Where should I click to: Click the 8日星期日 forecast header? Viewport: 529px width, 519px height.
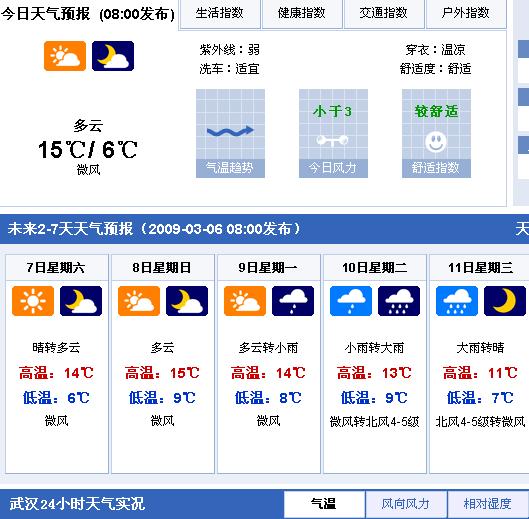pos(163,268)
